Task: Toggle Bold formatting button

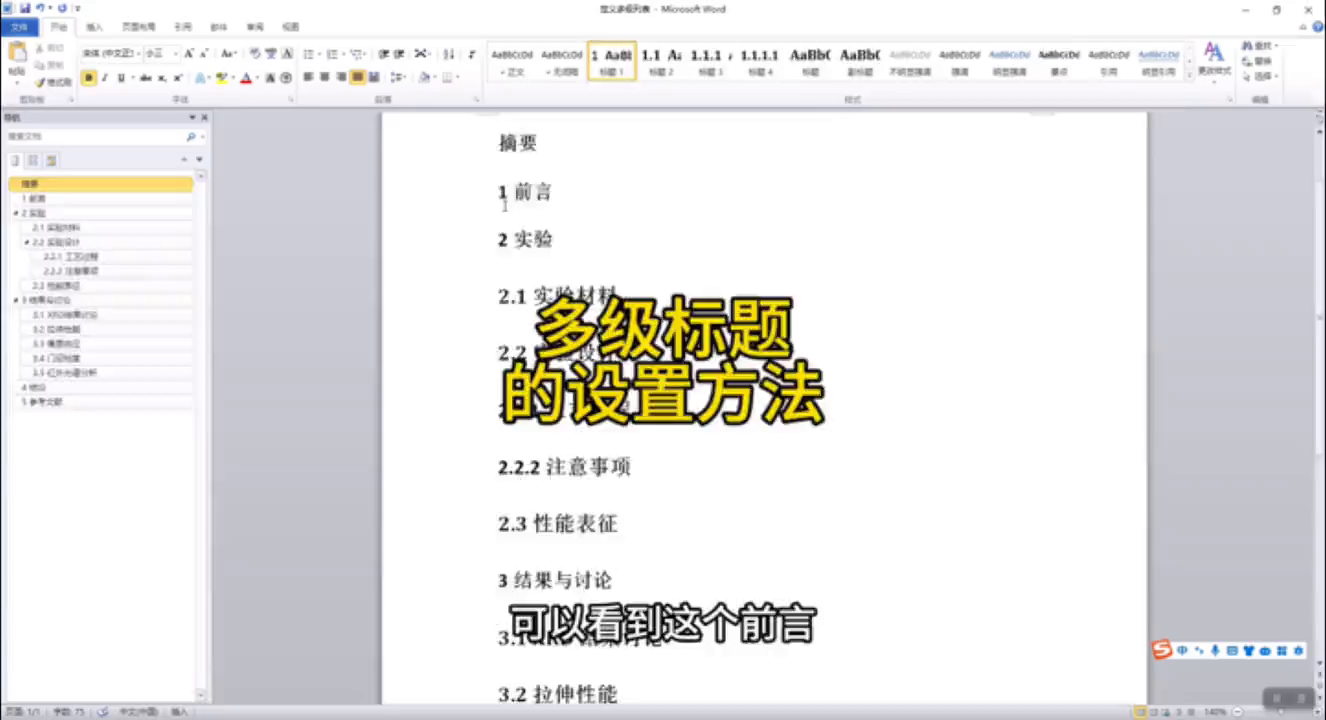Action: pyautogui.click(x=89, y=78)
